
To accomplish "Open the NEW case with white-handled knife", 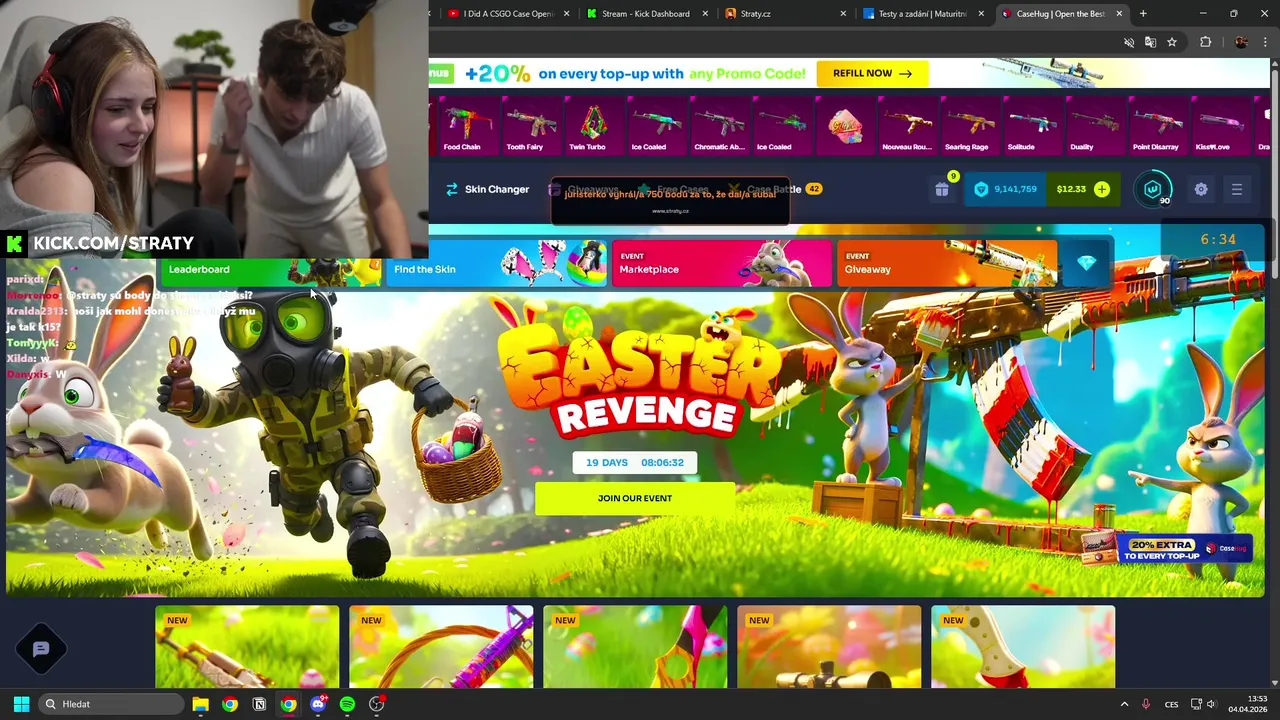I will coord(1023,647).
